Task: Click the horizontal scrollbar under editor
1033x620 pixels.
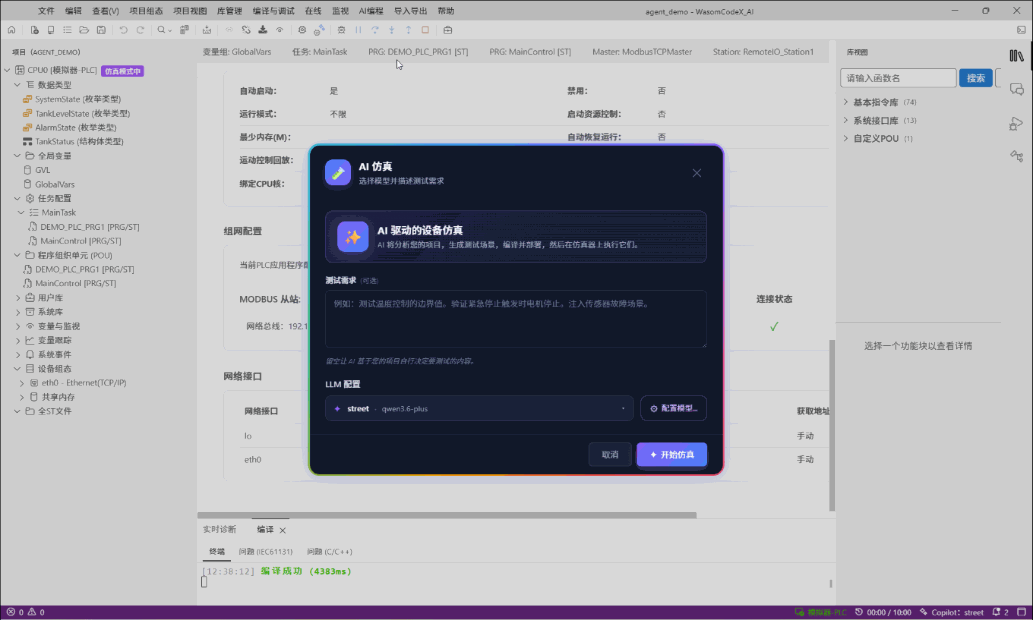Action: coord(447,515)
